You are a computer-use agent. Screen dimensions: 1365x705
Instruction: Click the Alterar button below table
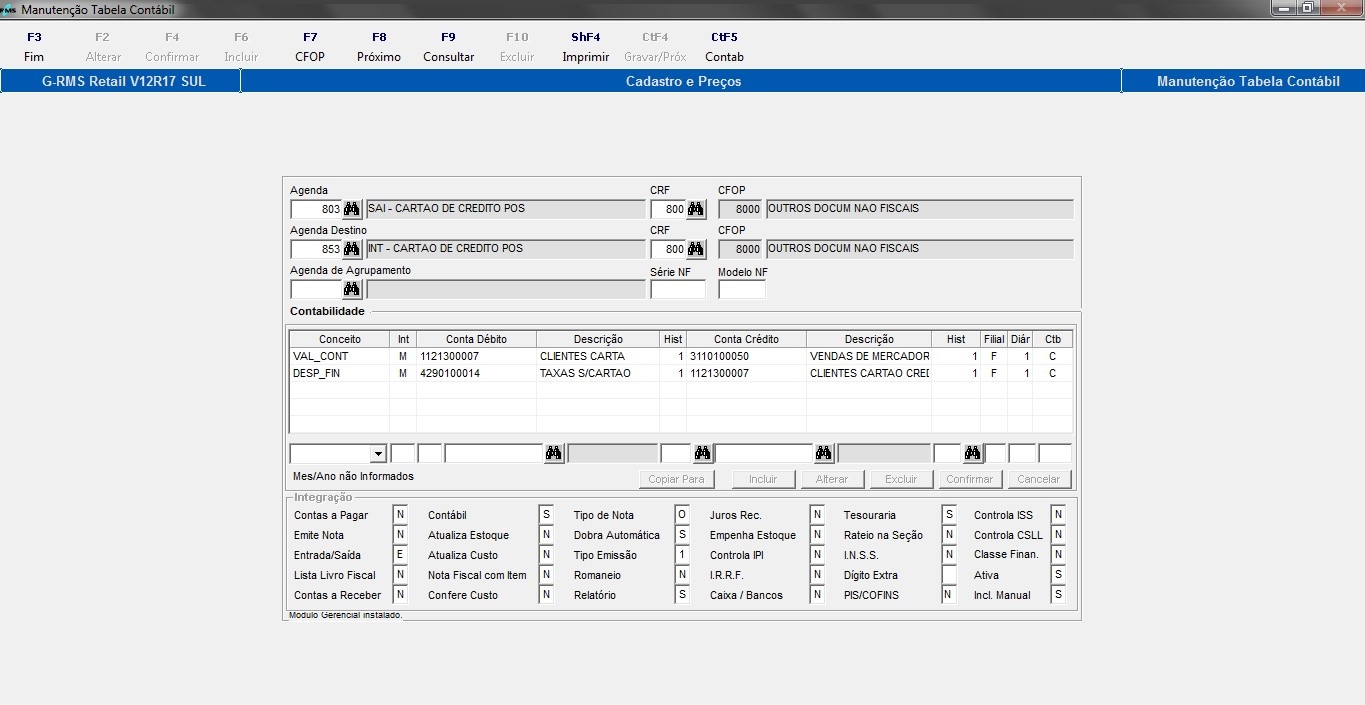(832, 479)
